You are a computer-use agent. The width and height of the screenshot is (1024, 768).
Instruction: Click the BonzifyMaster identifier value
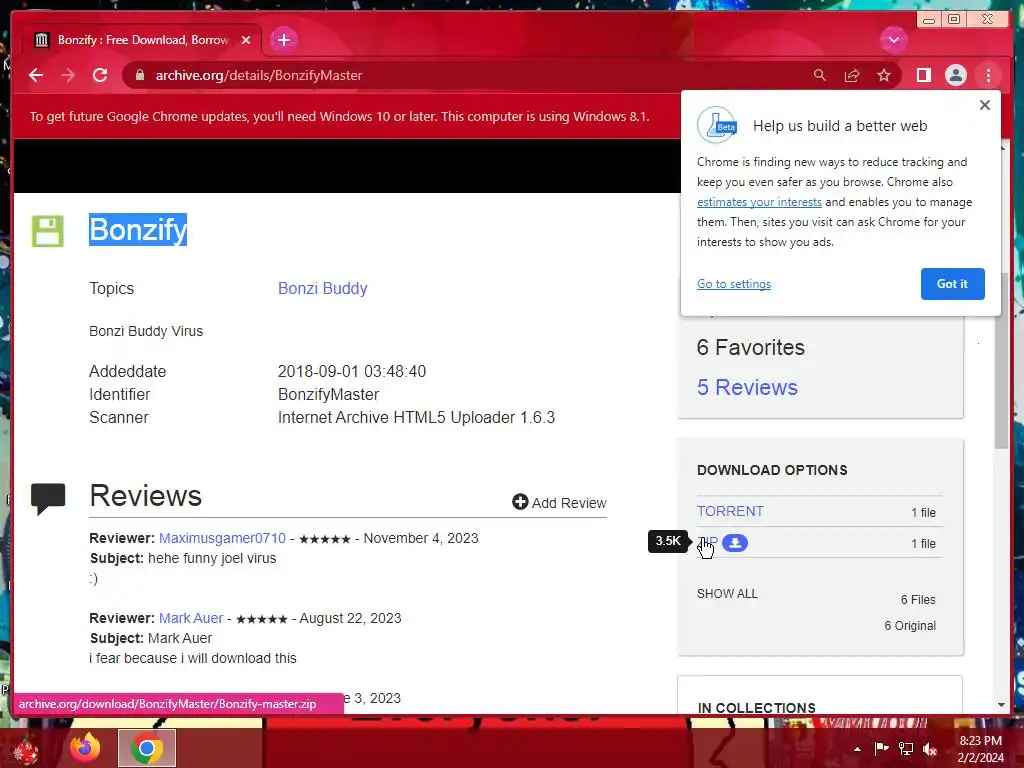328,394
